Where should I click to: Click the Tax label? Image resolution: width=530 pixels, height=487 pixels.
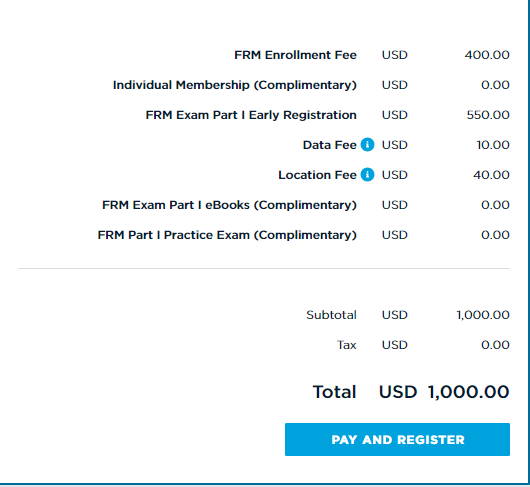click(347, 345)
